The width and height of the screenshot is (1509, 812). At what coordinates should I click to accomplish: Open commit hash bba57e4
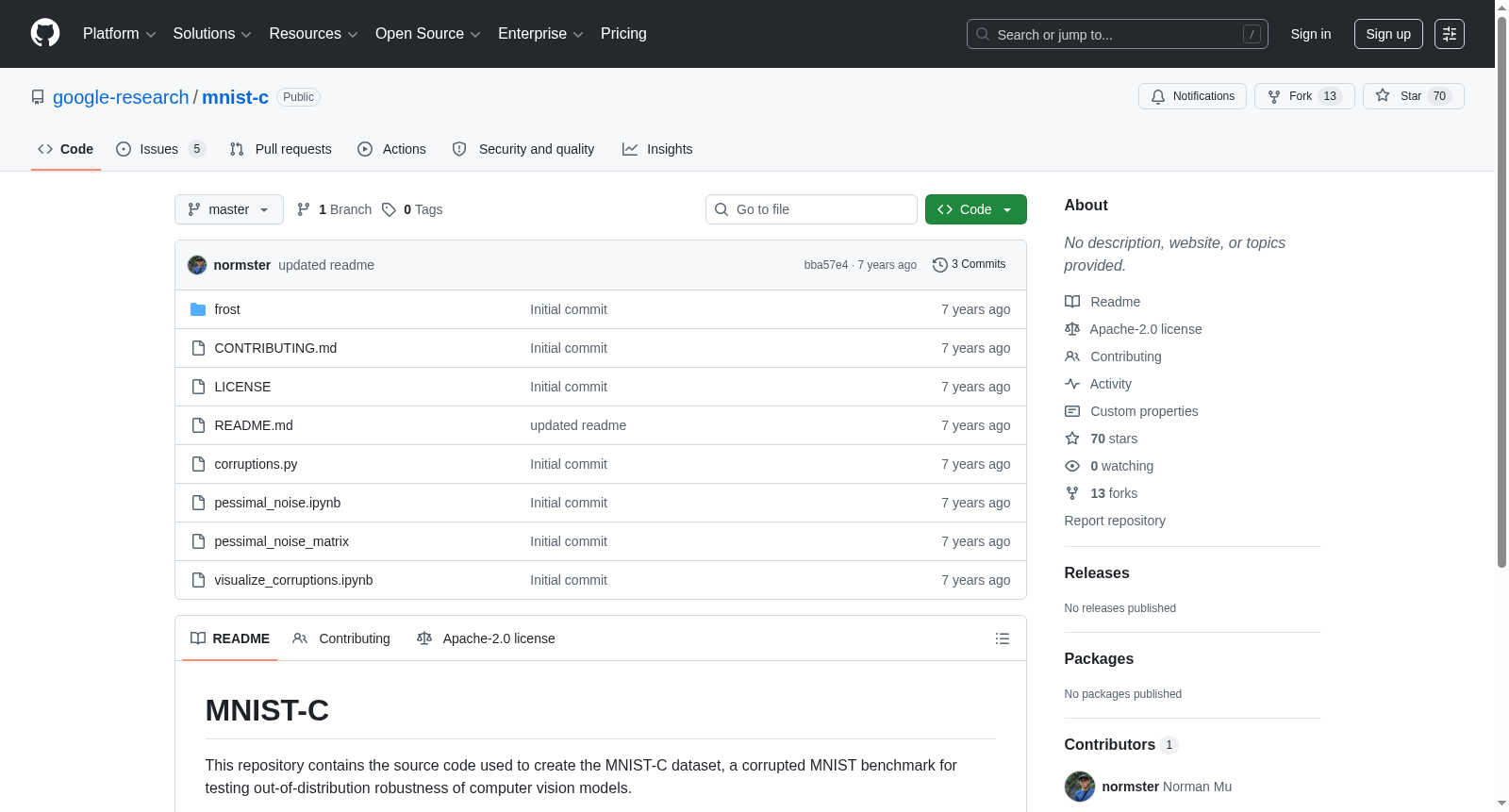point(826,265)
